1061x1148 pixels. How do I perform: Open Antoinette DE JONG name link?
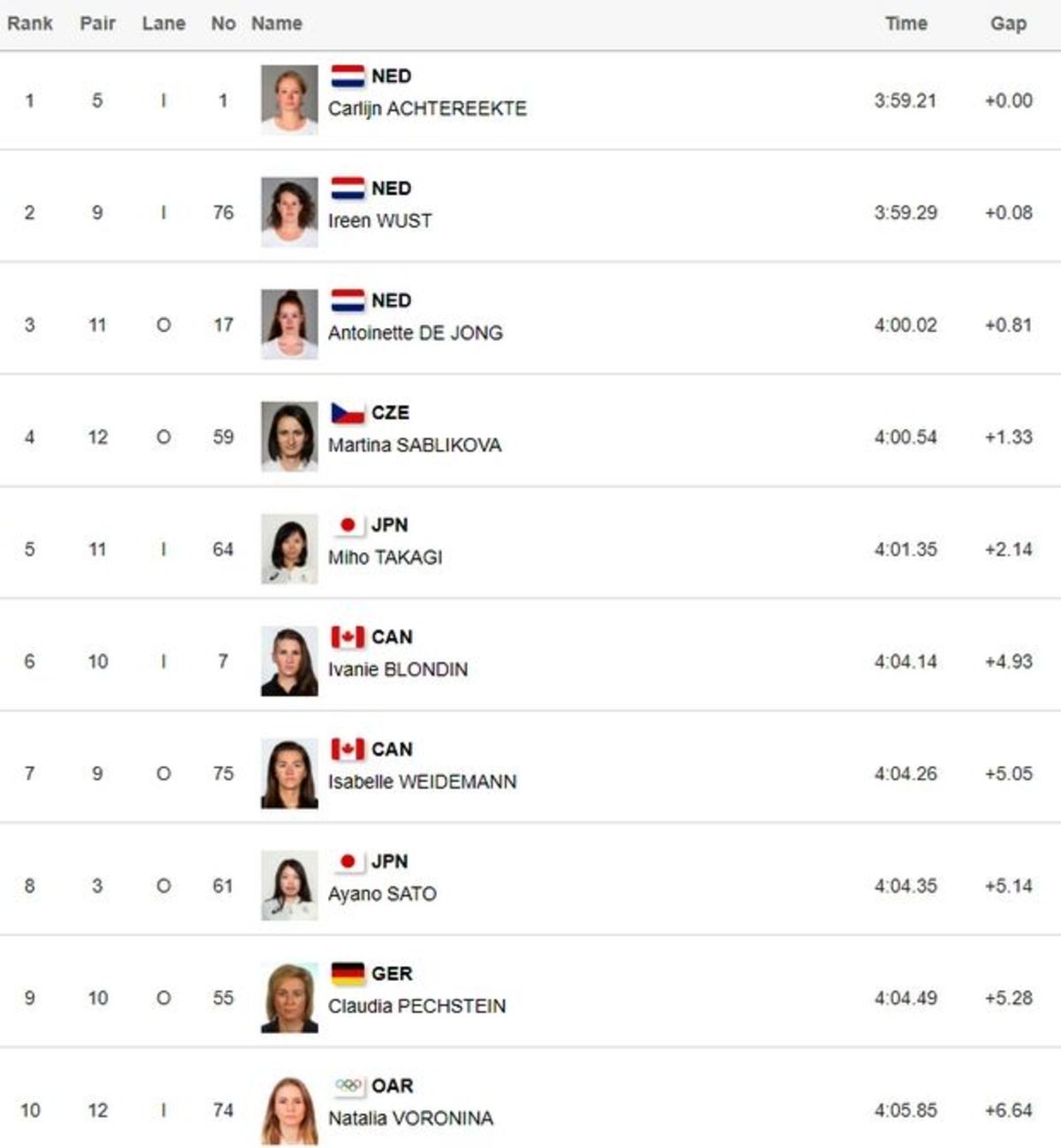coord(416,333)
